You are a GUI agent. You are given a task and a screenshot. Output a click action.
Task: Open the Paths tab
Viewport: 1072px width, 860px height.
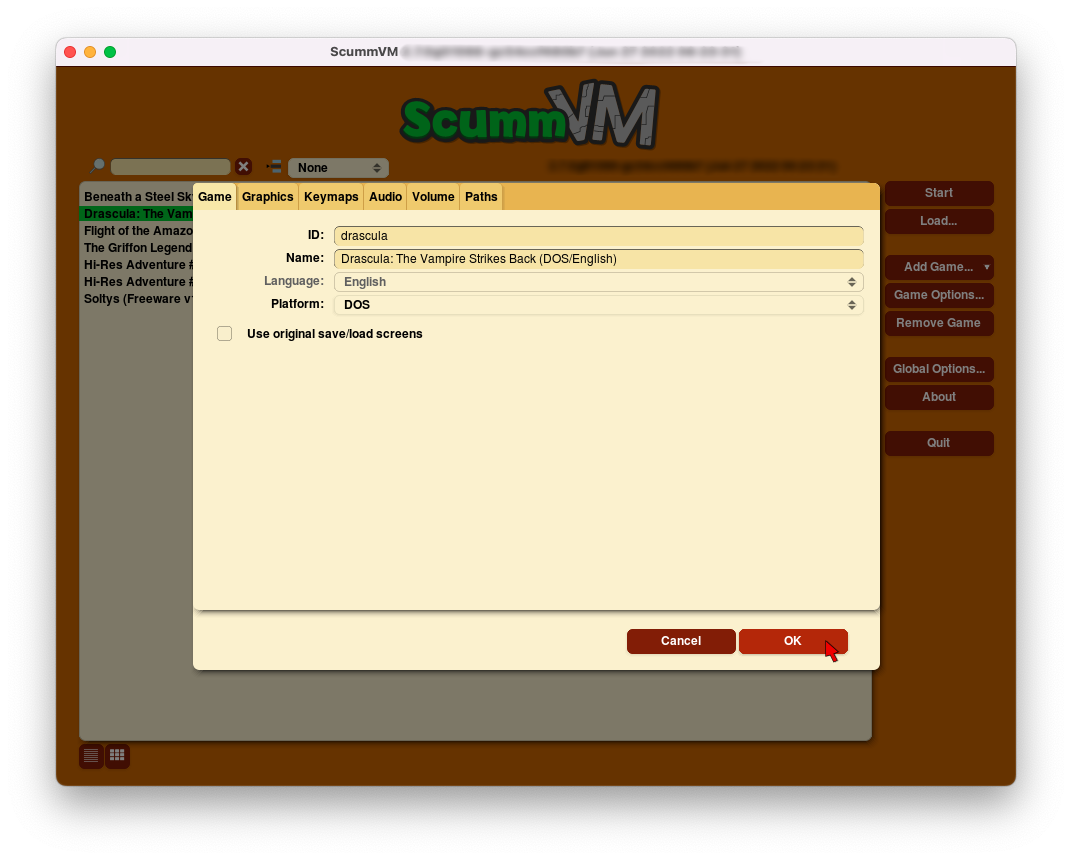(x=481, y=197)
